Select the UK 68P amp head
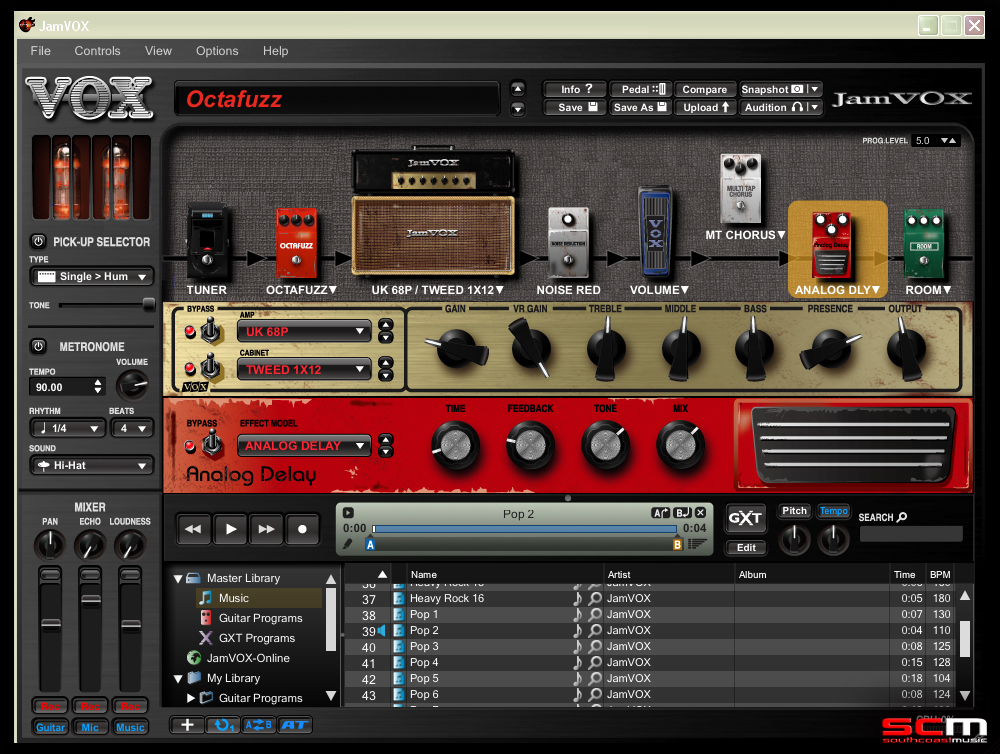The width and height of the screenshot is (1000, 754). pos(434,172)
